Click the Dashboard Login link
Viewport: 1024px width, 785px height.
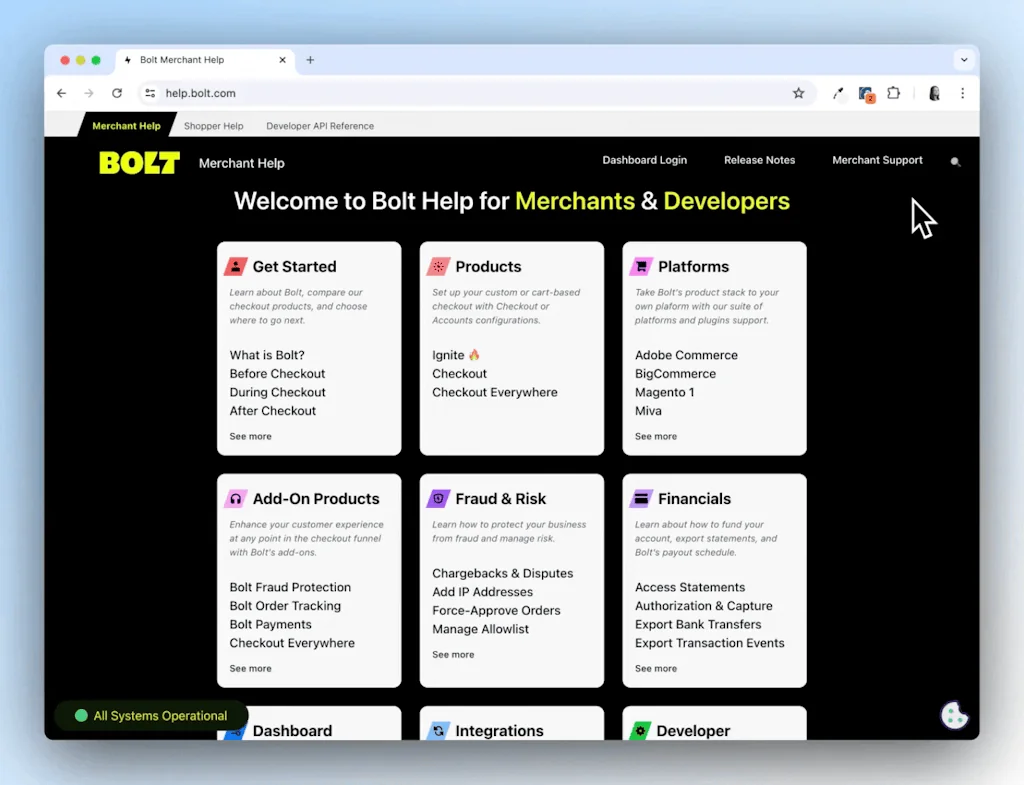(644, 160)
